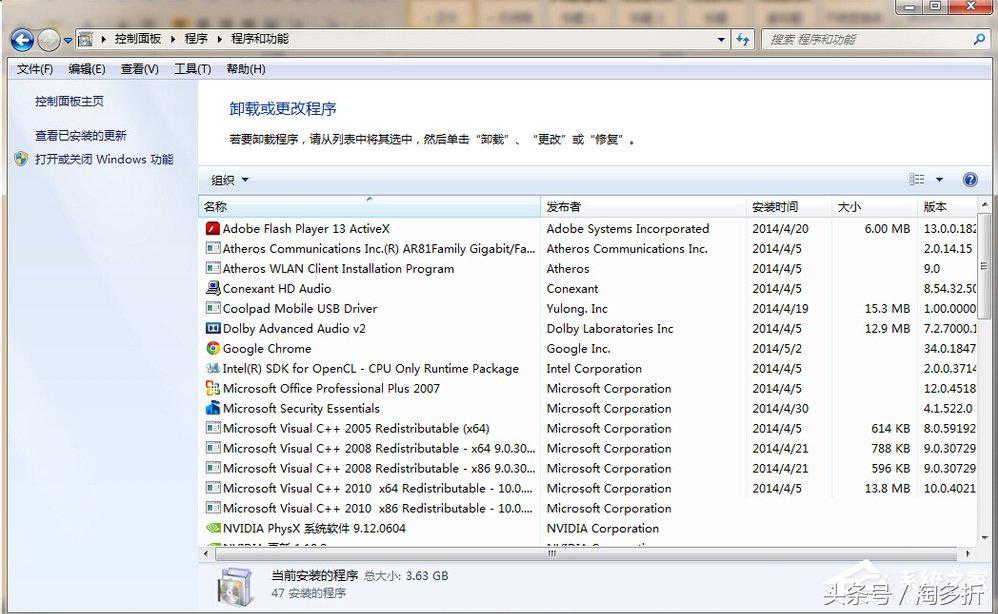
Task: Click the NVIDIA PhysX 系统软件 icon
Action: 212,528
